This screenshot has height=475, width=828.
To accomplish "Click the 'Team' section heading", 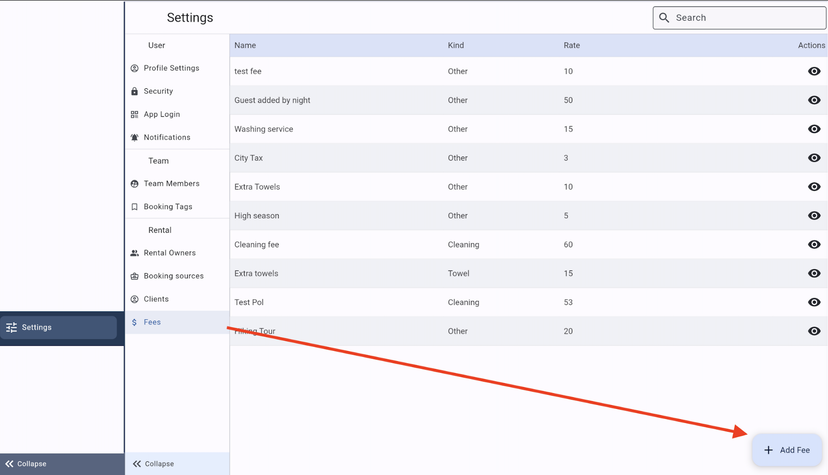I will coord(158,161).
